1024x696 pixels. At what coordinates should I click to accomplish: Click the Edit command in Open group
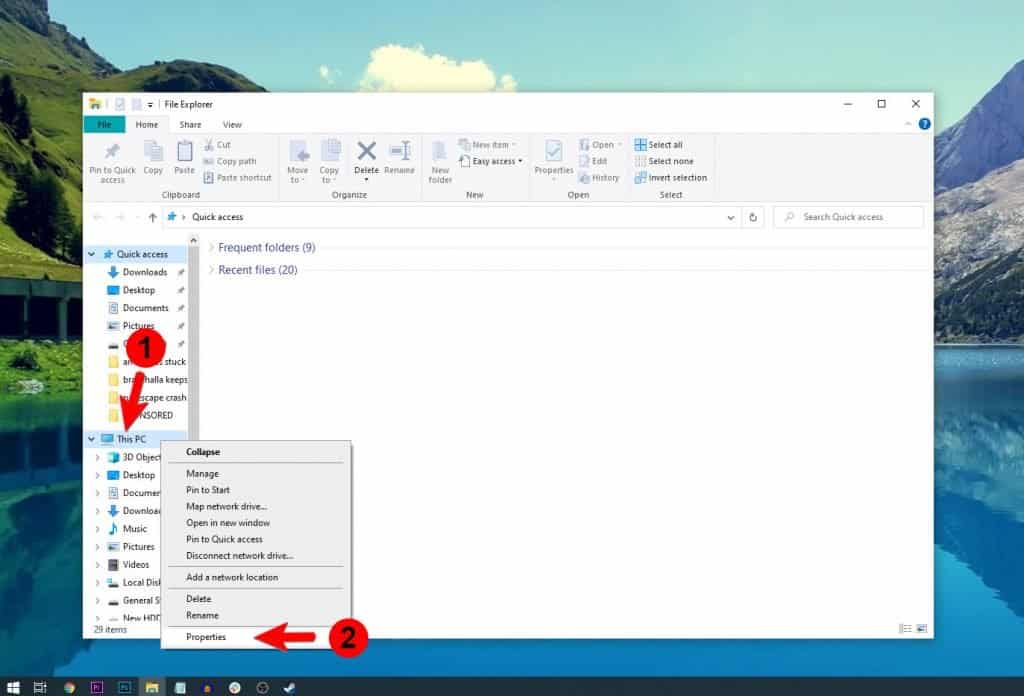[x=593, y=161]
